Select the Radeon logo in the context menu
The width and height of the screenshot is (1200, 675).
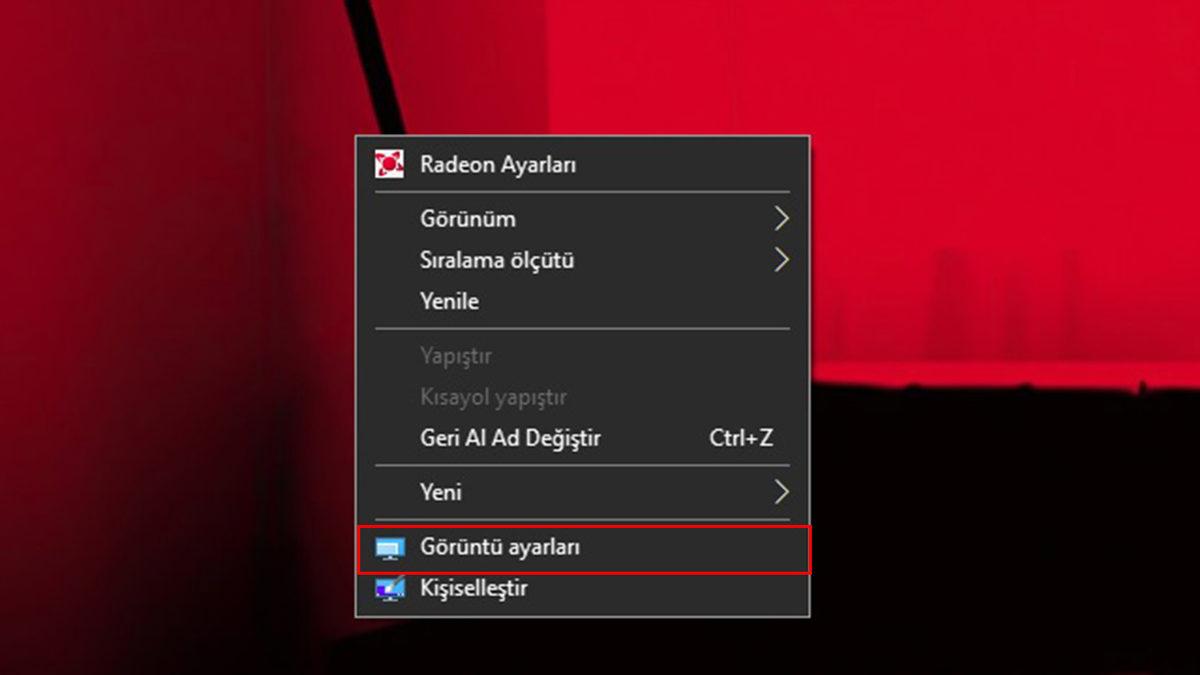[389, 163]
